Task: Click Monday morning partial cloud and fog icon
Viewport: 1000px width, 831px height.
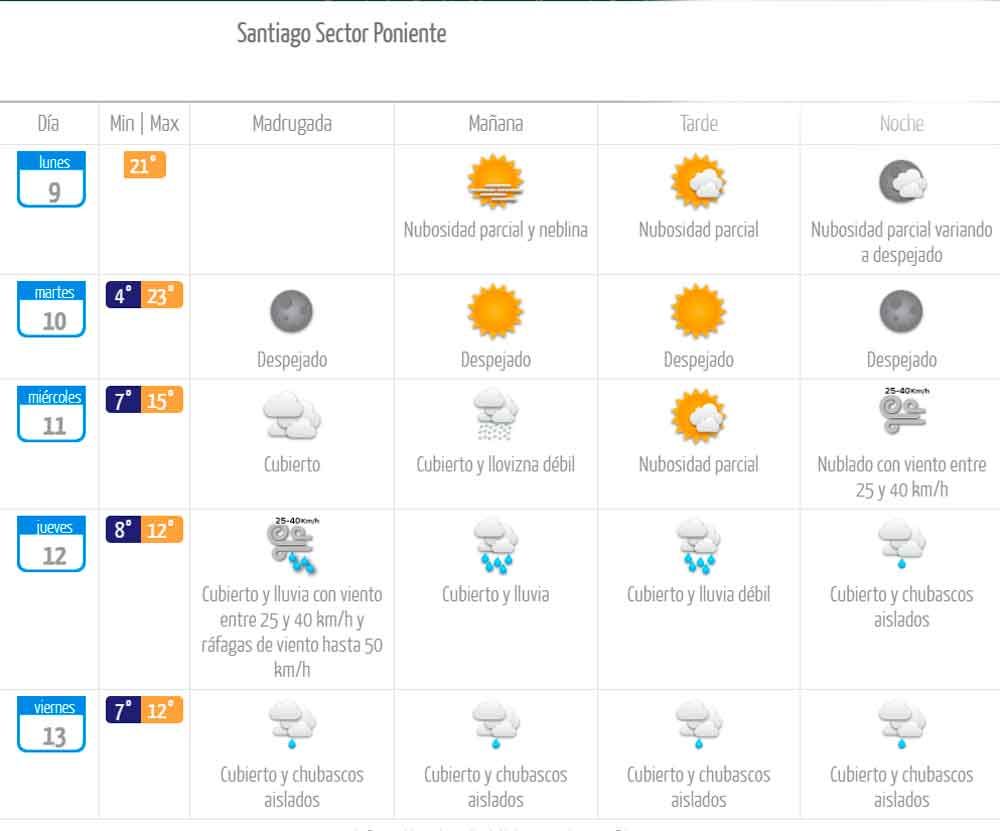Action: tap(495, 183)
